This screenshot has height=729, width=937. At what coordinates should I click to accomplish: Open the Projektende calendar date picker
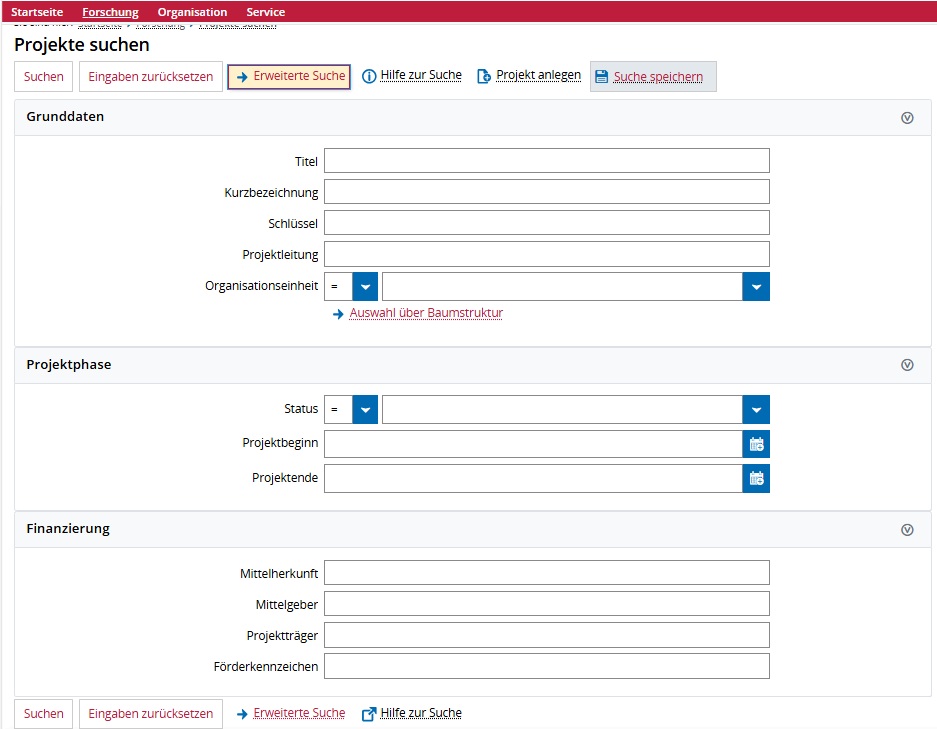click(x=756, y=479)
